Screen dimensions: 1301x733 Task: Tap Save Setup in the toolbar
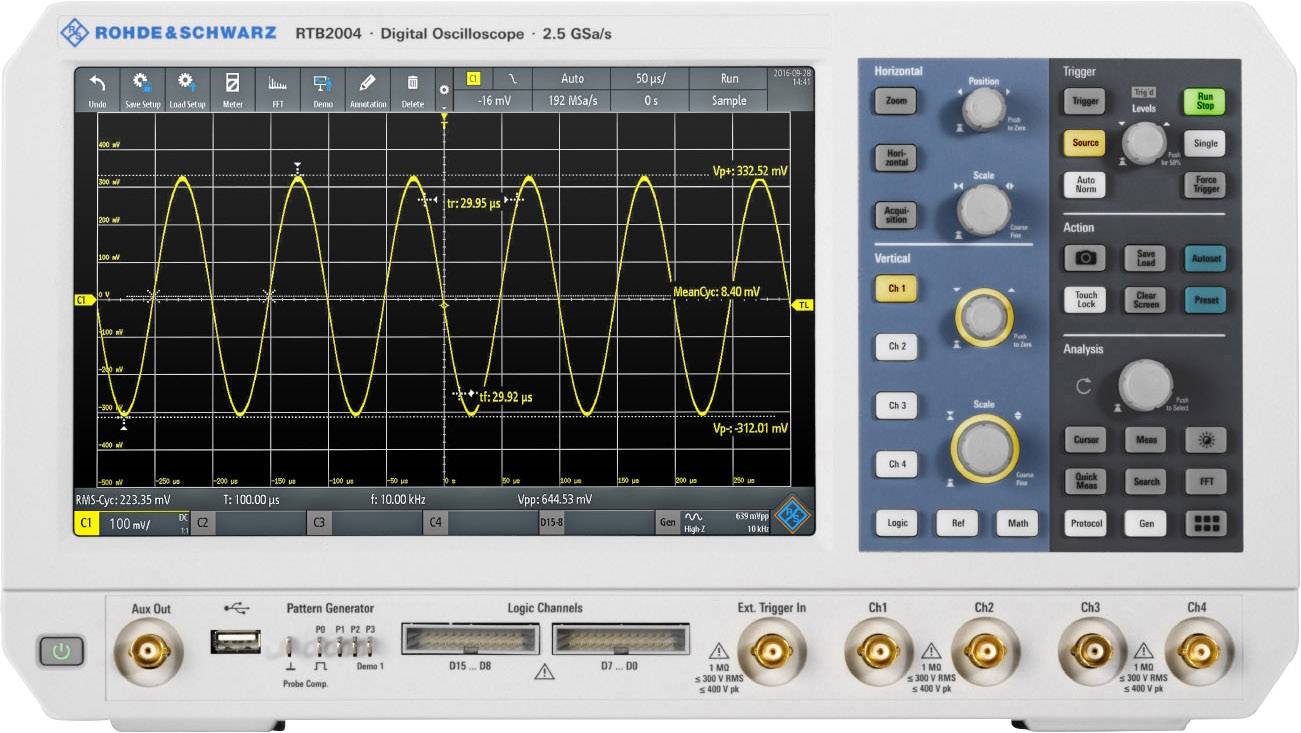pos(141,85)
